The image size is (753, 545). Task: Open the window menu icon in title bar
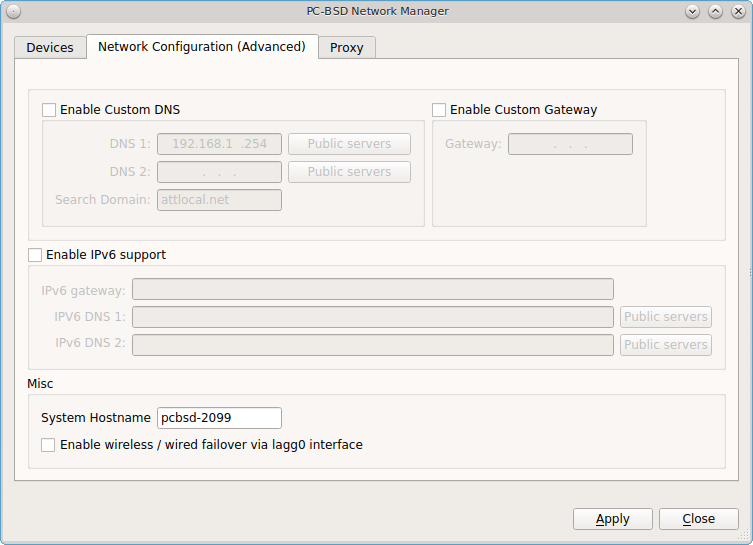coord(13,12)
